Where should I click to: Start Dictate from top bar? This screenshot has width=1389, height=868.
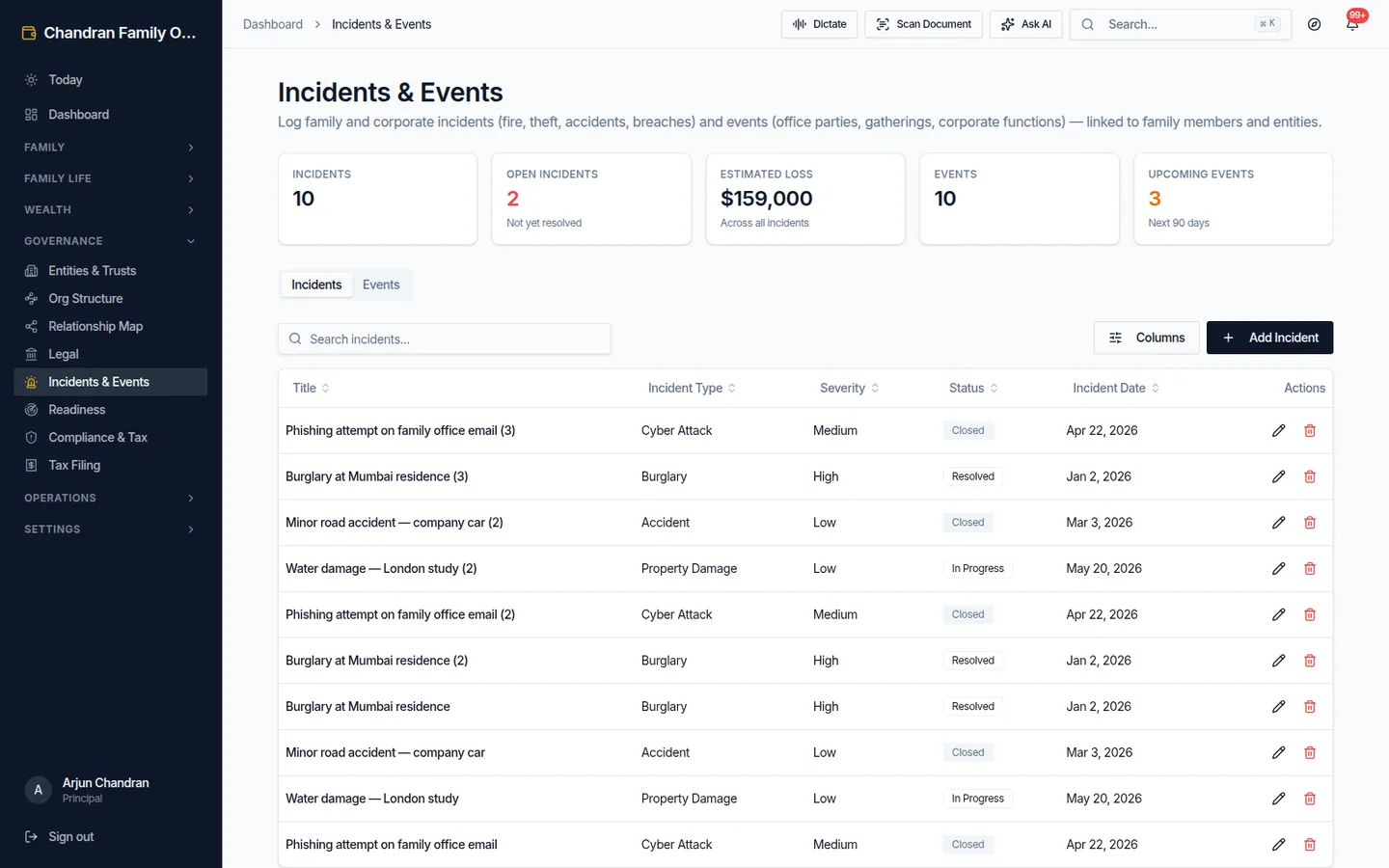tap(819, 24)
